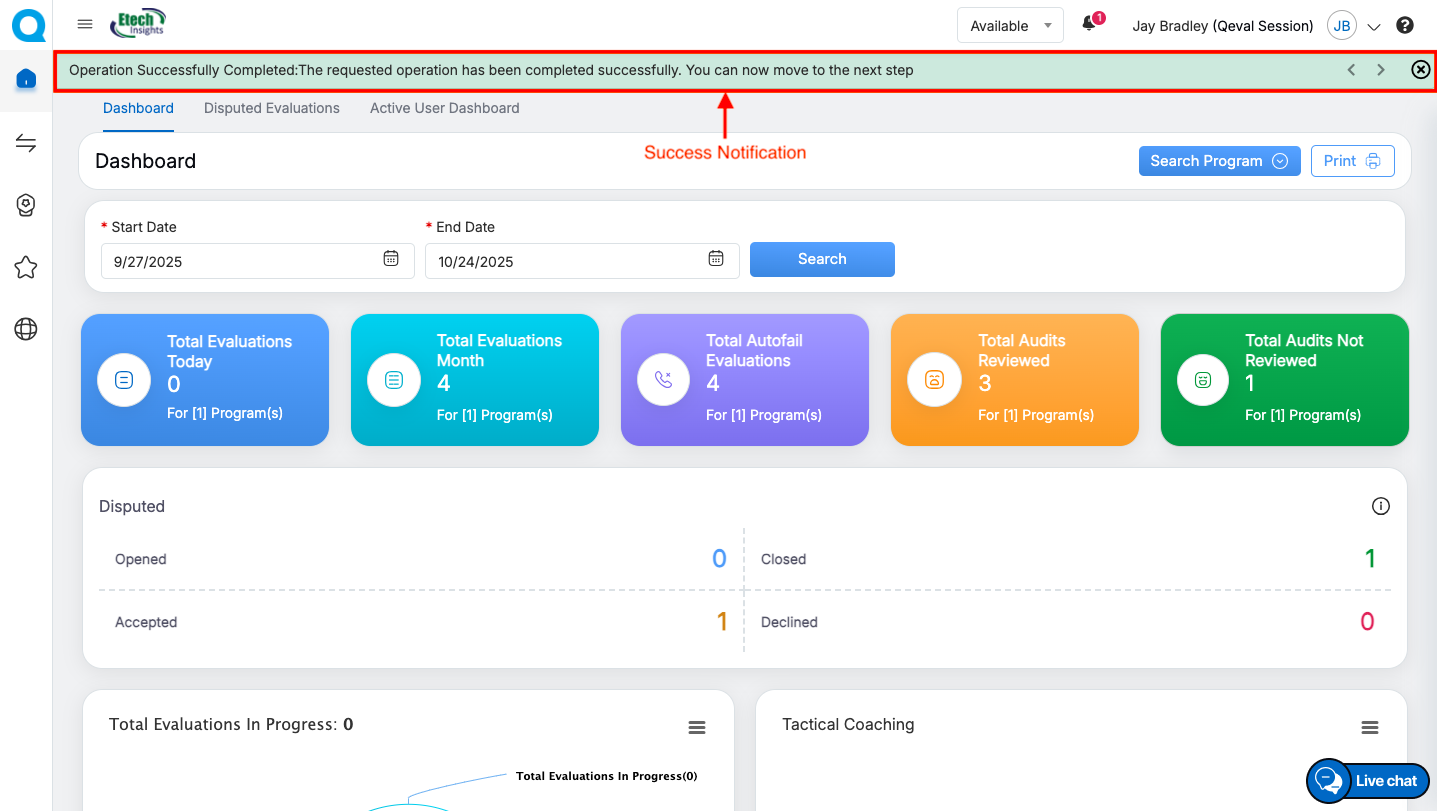Viewport: 1437px width, 811px height.
Task: Click the Print button
Action: [x=1352, y=161]
